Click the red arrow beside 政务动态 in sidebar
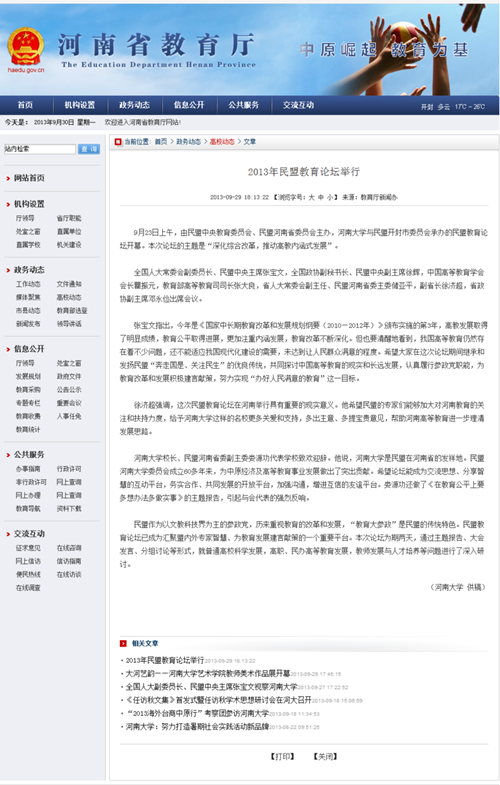 click(x=8, y=270)
